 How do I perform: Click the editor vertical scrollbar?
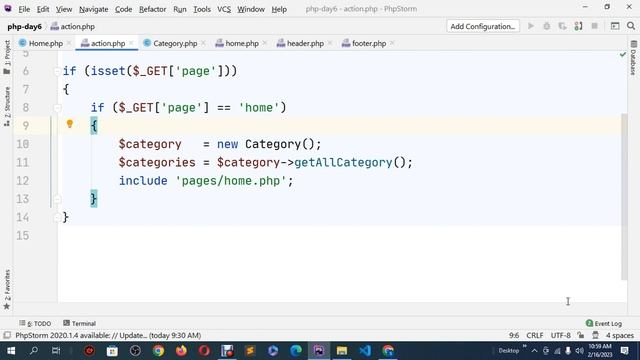pos(624,197)
